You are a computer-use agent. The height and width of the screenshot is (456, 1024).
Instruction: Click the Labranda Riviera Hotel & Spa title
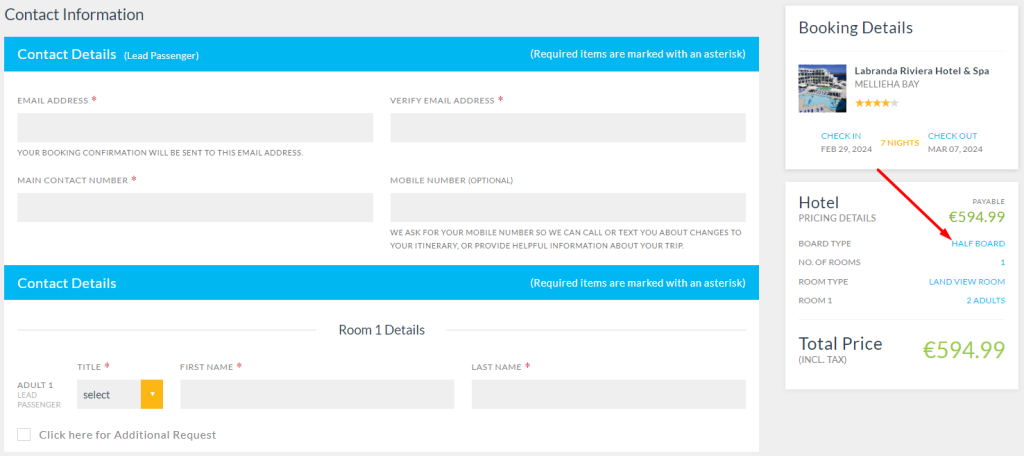[921, 71]
